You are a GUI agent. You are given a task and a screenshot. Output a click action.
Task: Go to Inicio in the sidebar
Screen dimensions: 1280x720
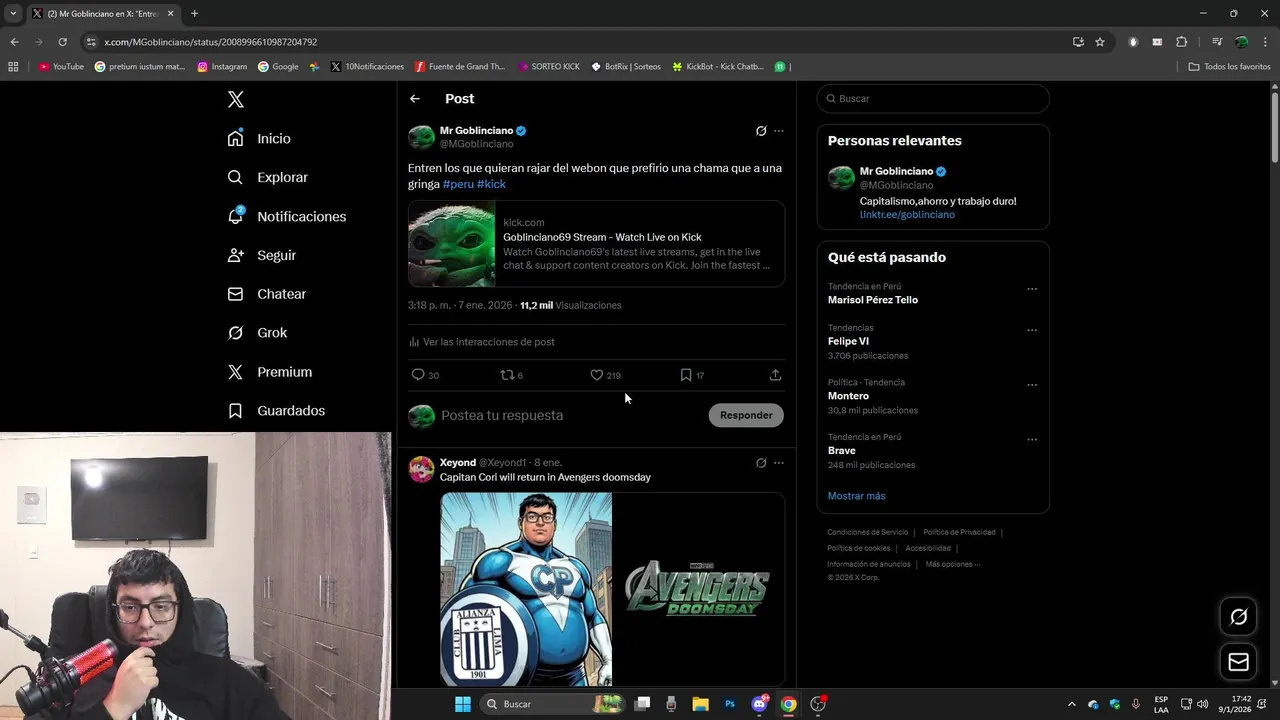click(259, 138)
